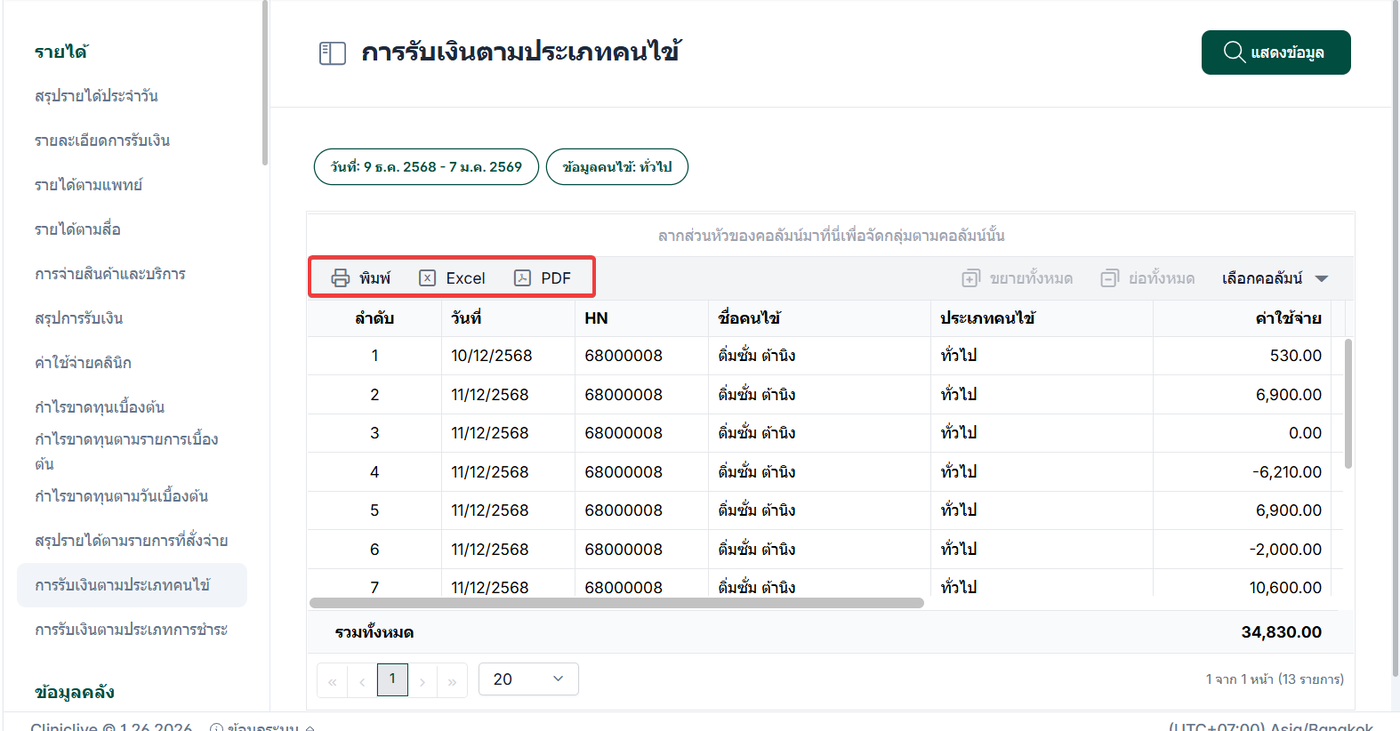The image size is (1400, 731).
Task: Click the row number 6 cell
Action: coord(374,549)
